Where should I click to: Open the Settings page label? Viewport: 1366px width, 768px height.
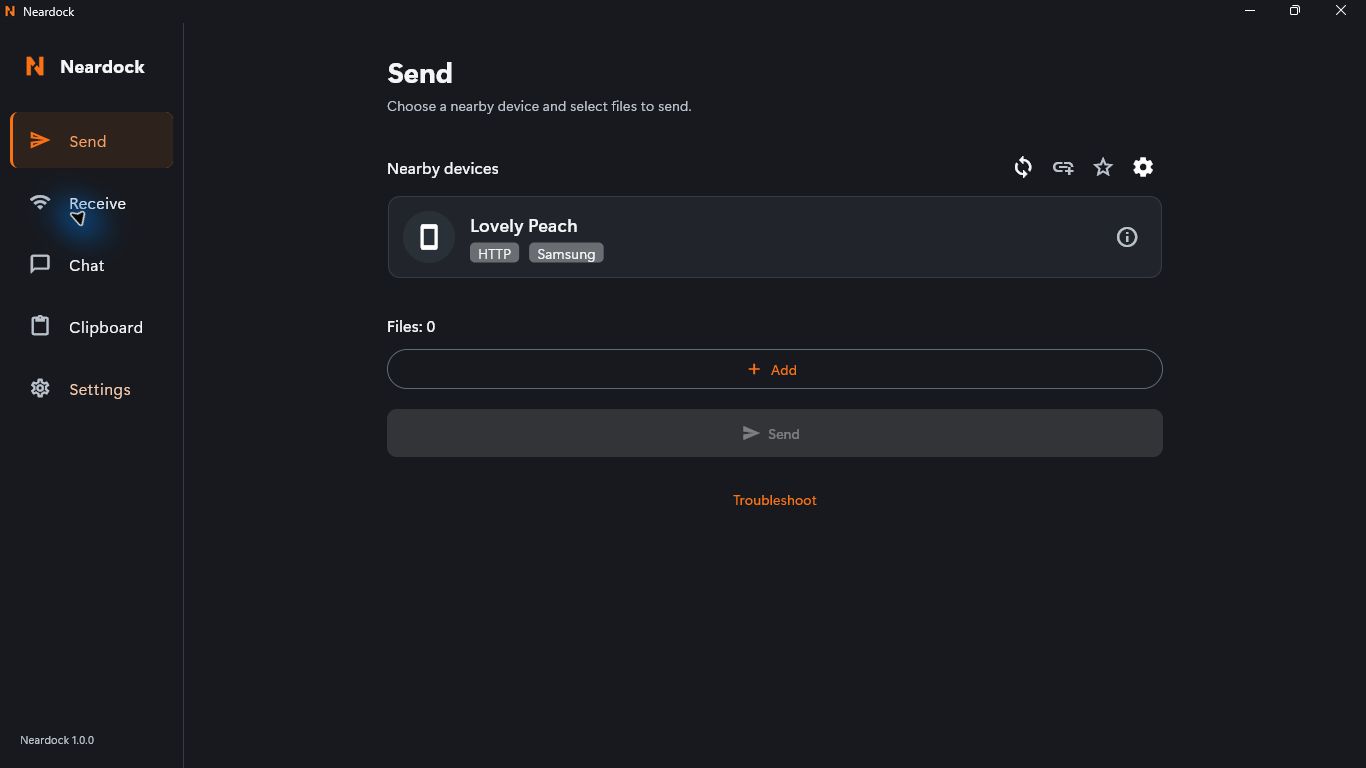100,389
